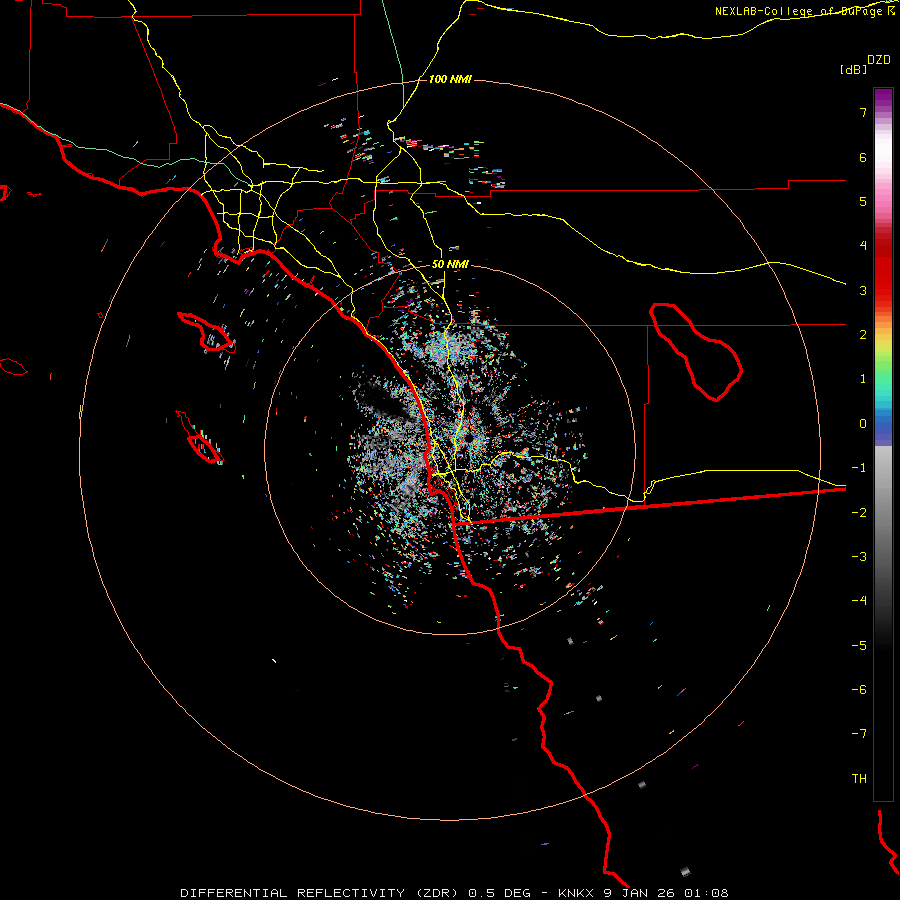The image size is (900, 900).
Task: Click the 6 dB scale tick label
Action: 863,157
